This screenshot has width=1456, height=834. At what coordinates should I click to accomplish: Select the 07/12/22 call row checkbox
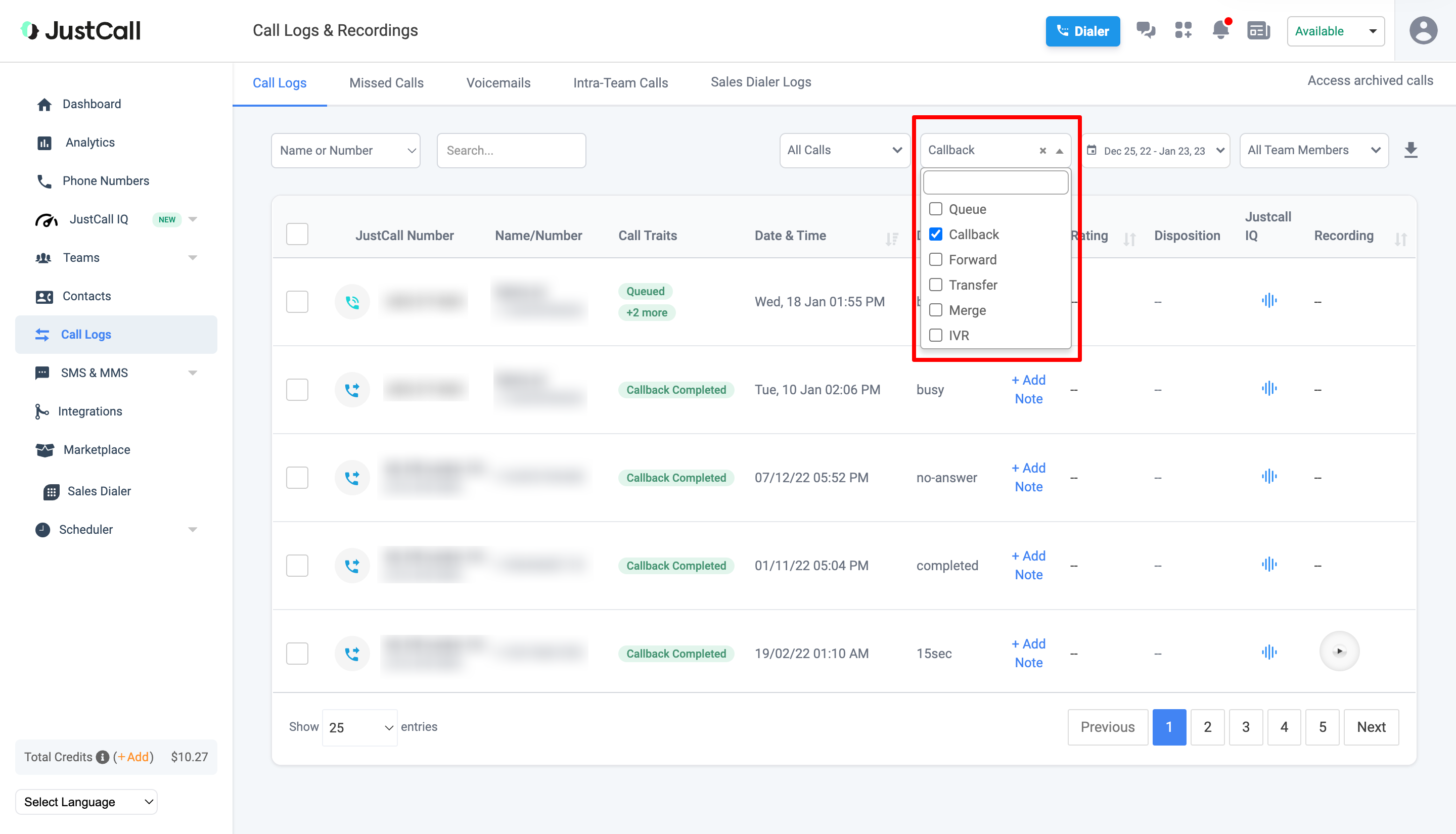coord(297,478)
